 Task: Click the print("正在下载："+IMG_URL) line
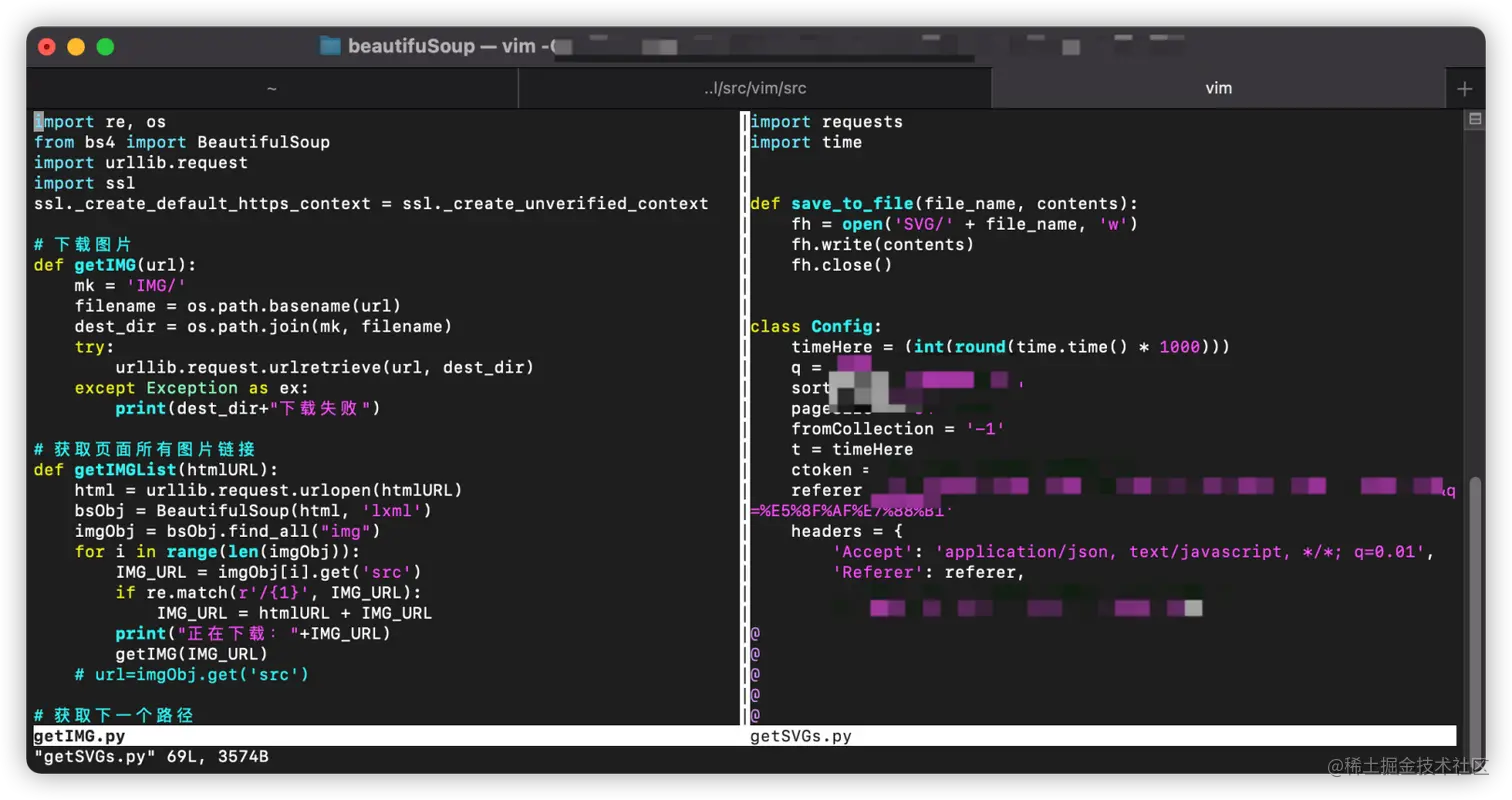pyautogui.click(x=253, y=633)
